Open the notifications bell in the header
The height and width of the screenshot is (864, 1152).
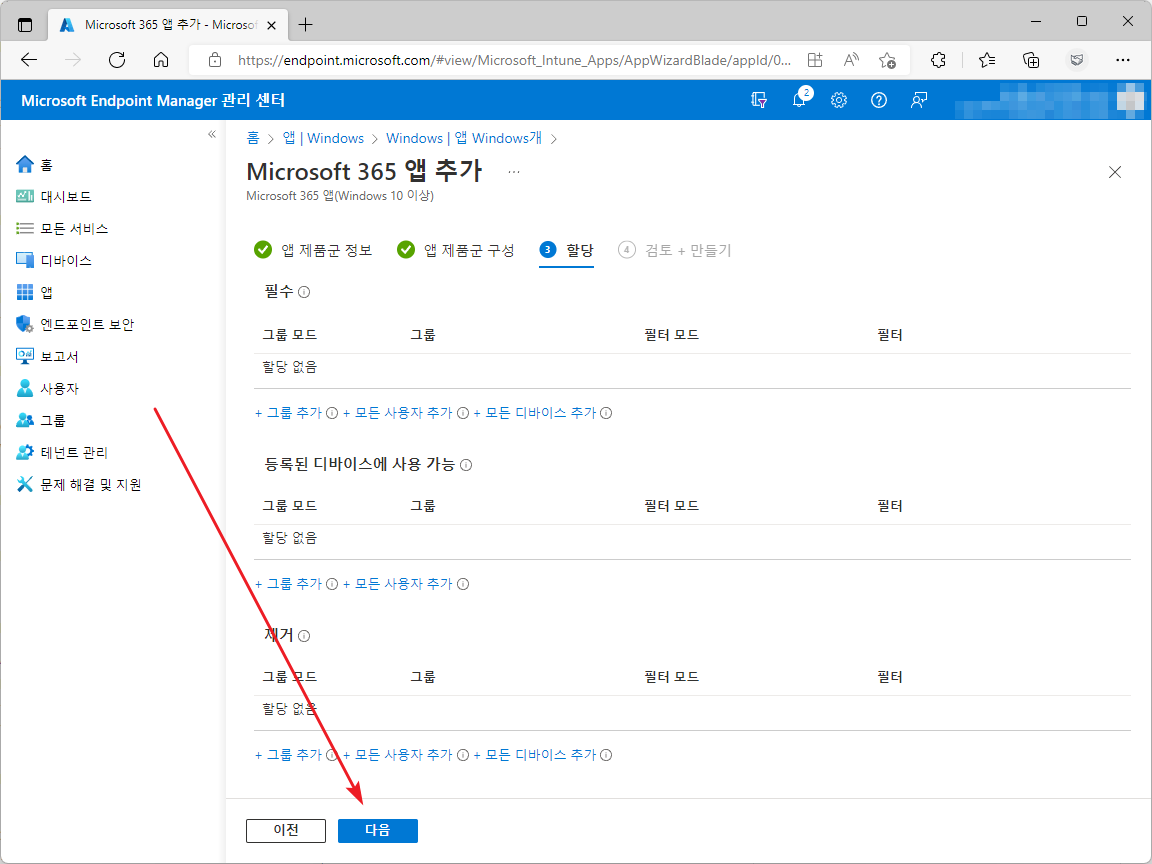pyautogui.click(x=799, y=100)
